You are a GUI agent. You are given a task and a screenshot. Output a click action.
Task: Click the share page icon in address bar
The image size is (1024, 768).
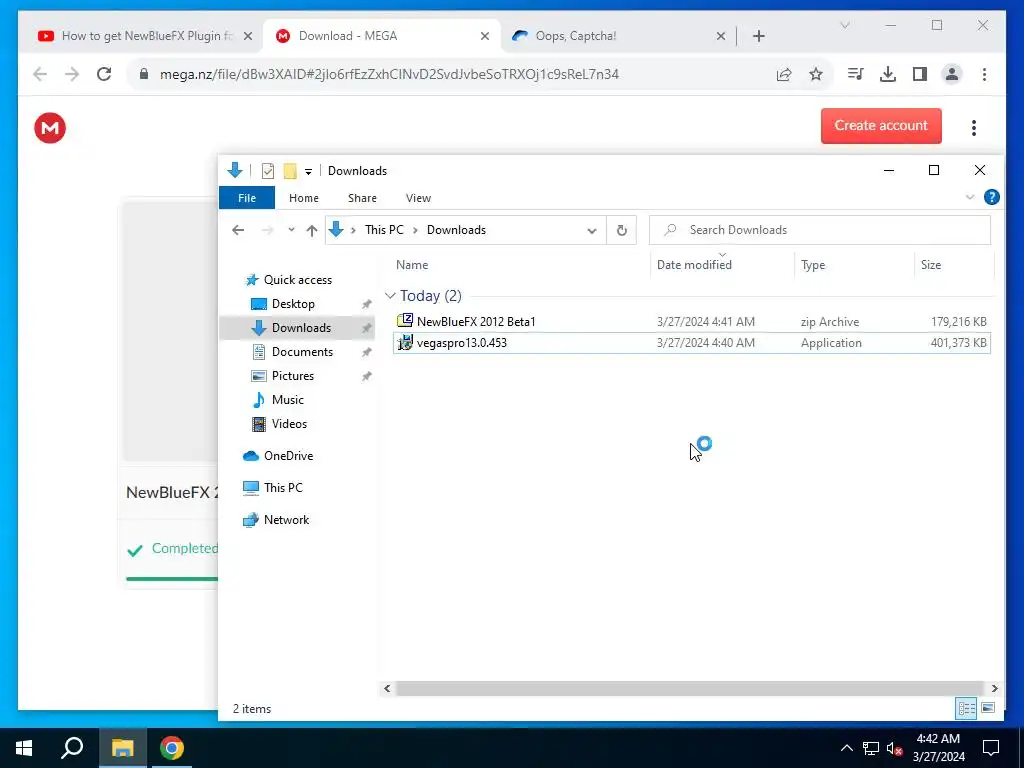click(784, 74)
